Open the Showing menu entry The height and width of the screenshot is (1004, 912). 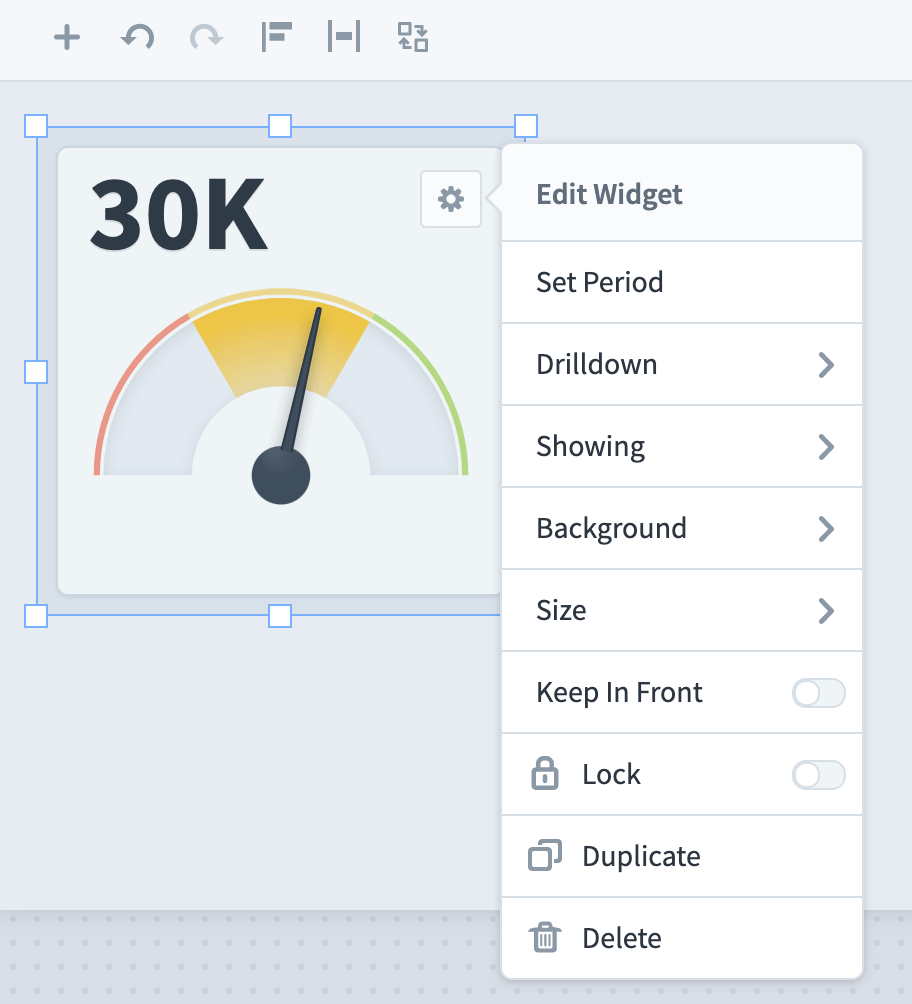coord(682,446)
